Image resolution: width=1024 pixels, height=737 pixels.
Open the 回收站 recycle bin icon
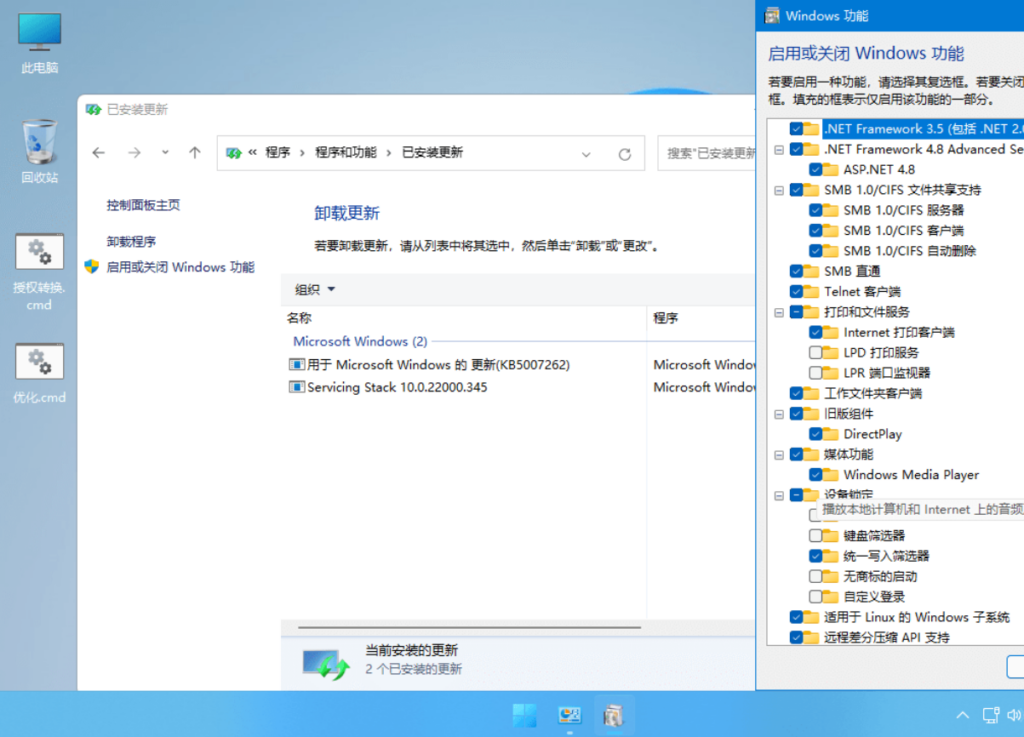39,151
